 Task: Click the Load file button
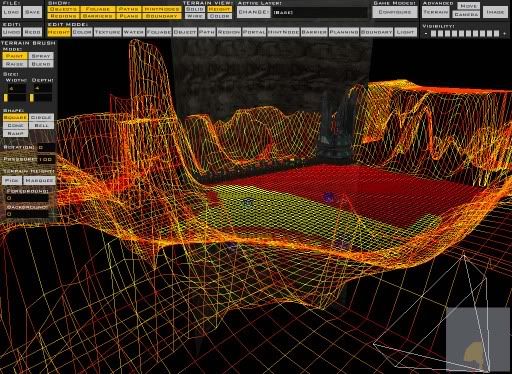(11, 12)
